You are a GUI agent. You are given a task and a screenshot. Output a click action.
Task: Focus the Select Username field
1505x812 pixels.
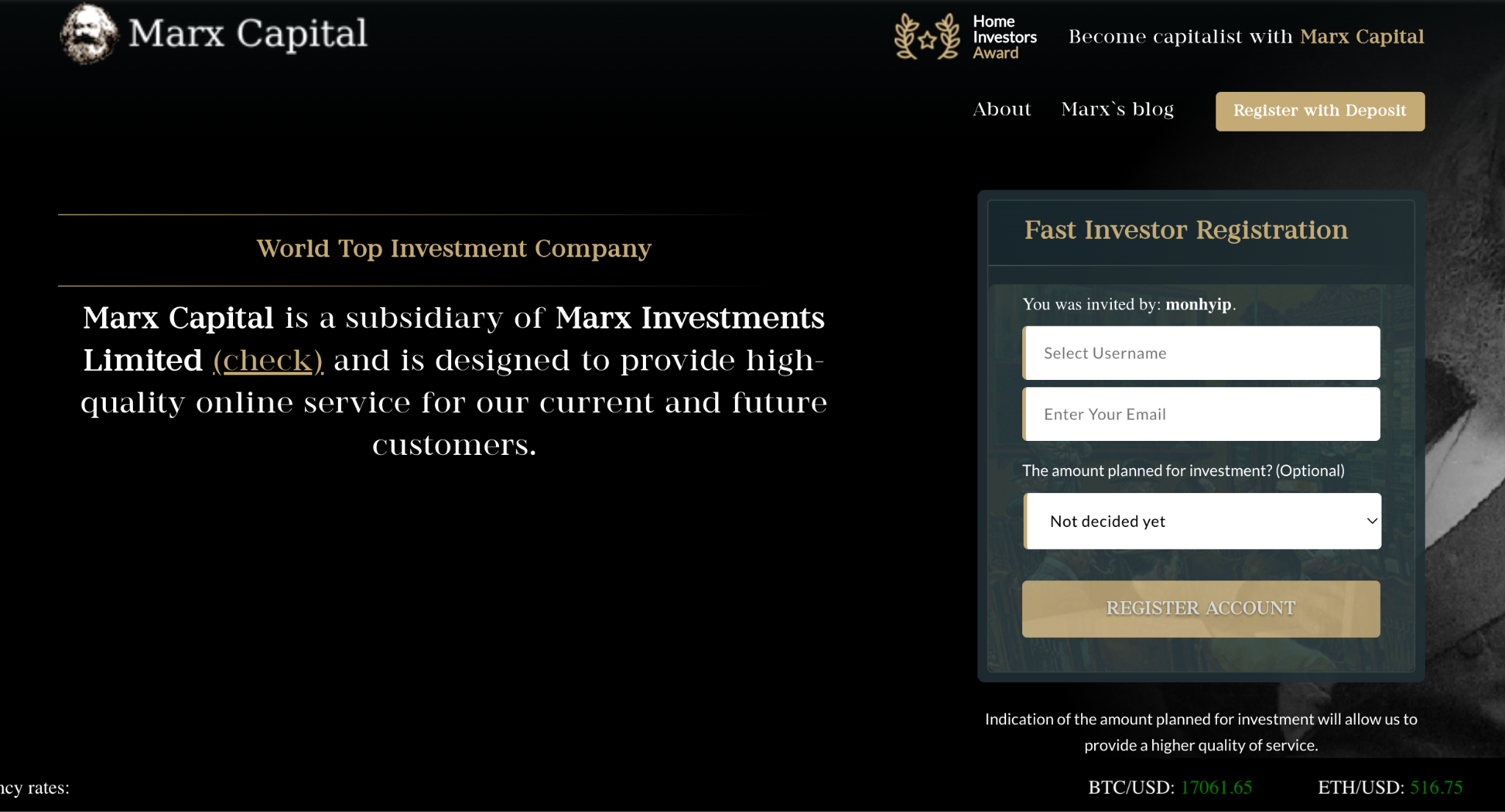1202,353
